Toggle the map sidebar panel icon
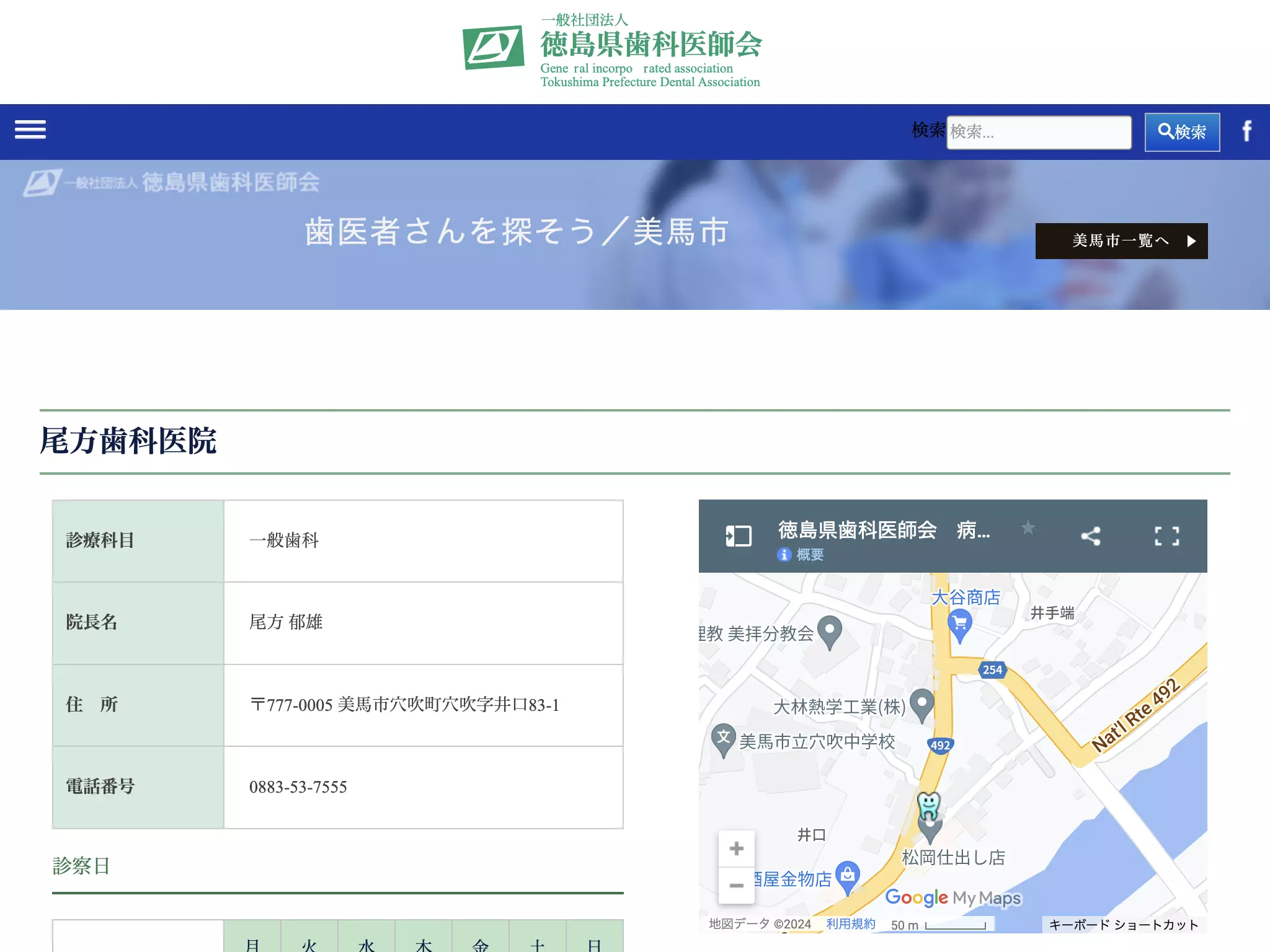Image resolution: width=1270 pixels, height=952 pixels. tap(738, 536)
